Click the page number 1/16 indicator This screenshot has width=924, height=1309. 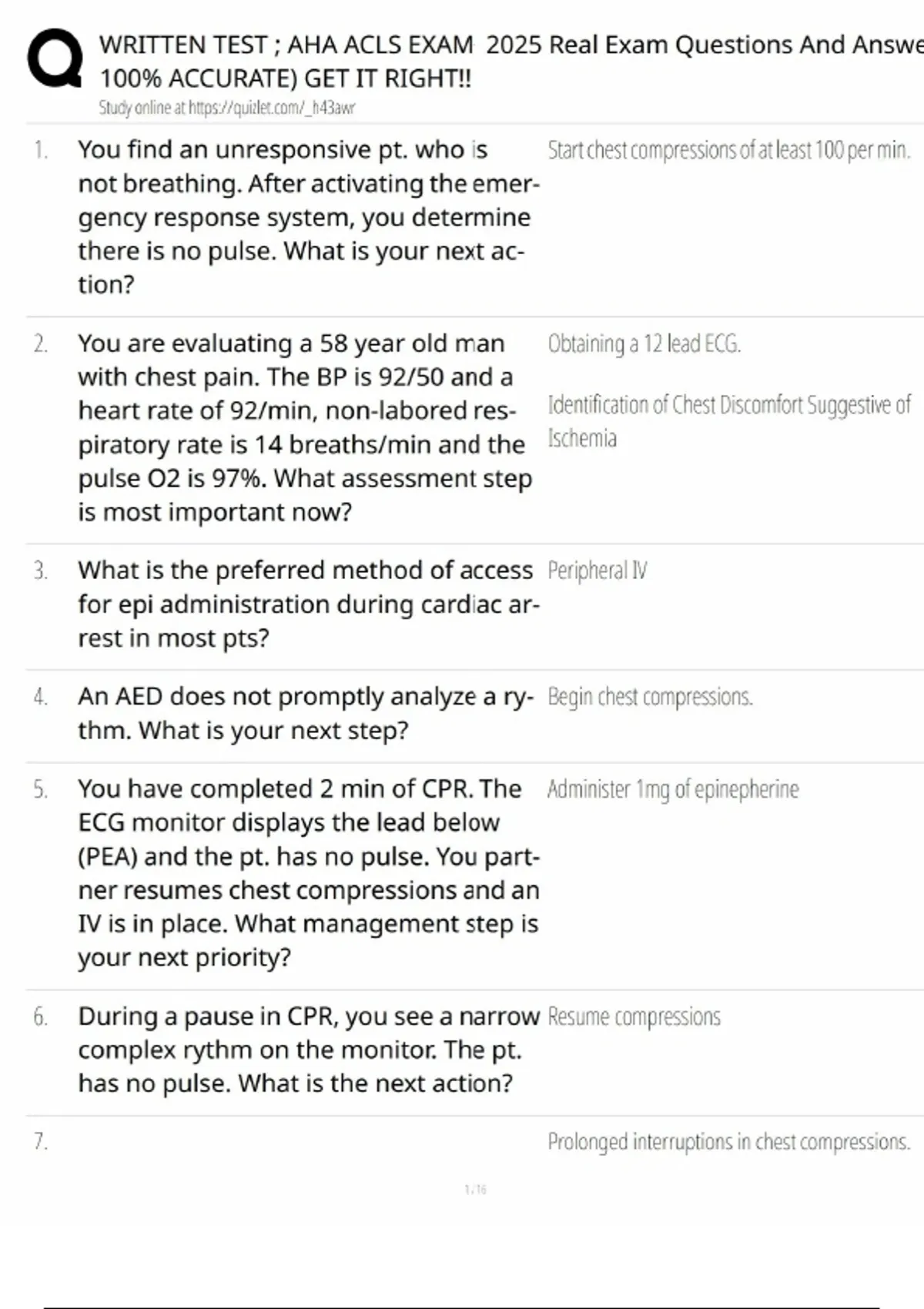coord(475,1190)
